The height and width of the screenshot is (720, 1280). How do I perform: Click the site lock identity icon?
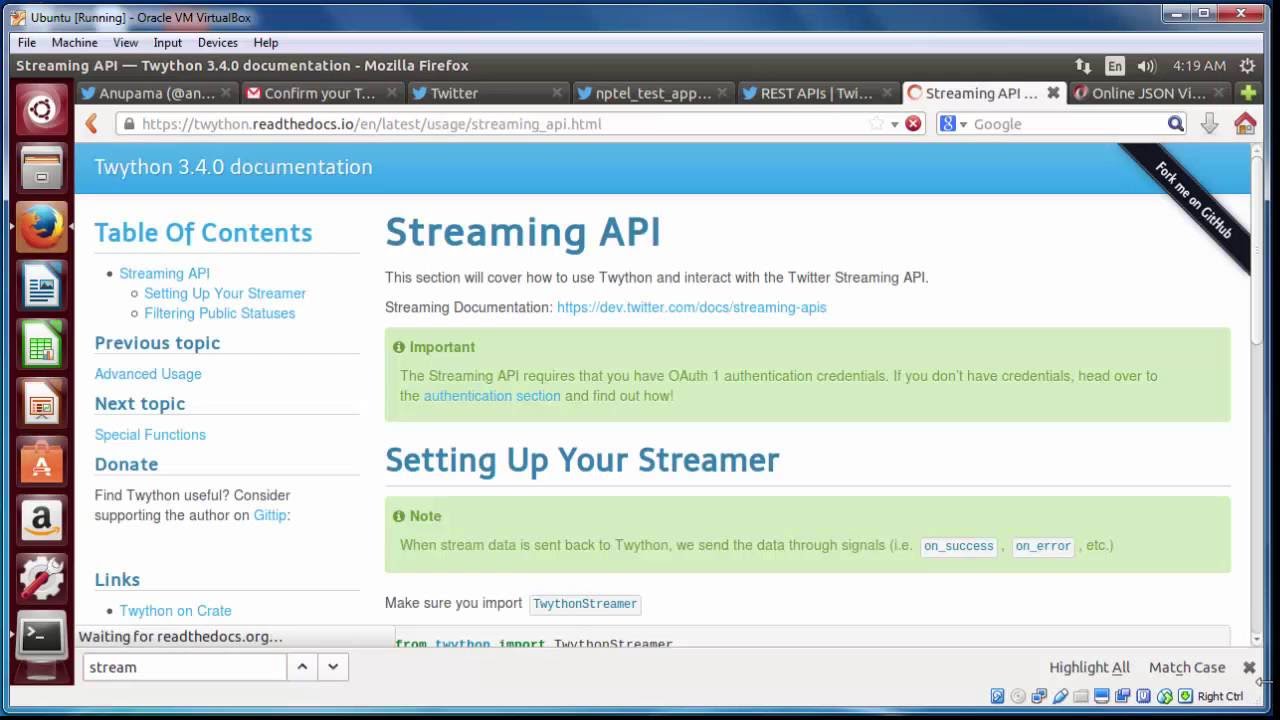click(127, 124)
